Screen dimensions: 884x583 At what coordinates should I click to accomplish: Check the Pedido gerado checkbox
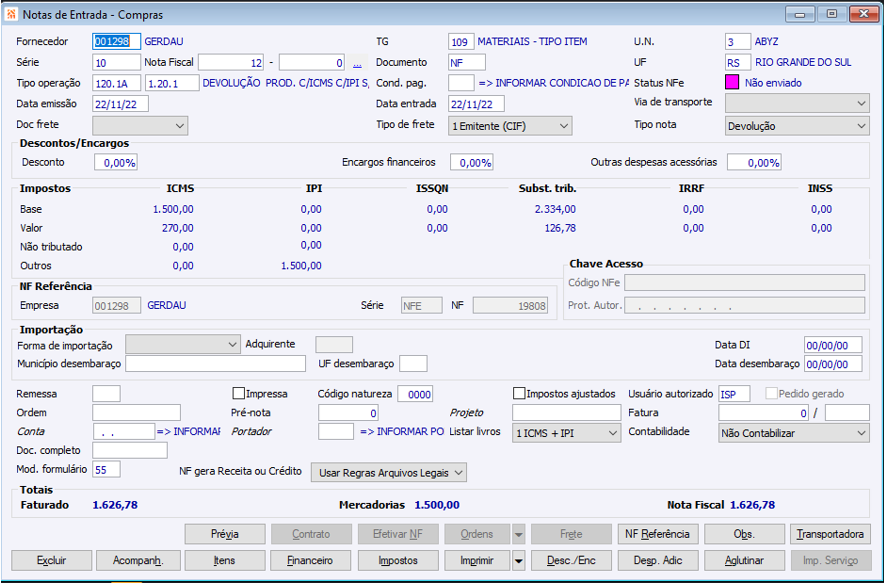click(771, 394)
